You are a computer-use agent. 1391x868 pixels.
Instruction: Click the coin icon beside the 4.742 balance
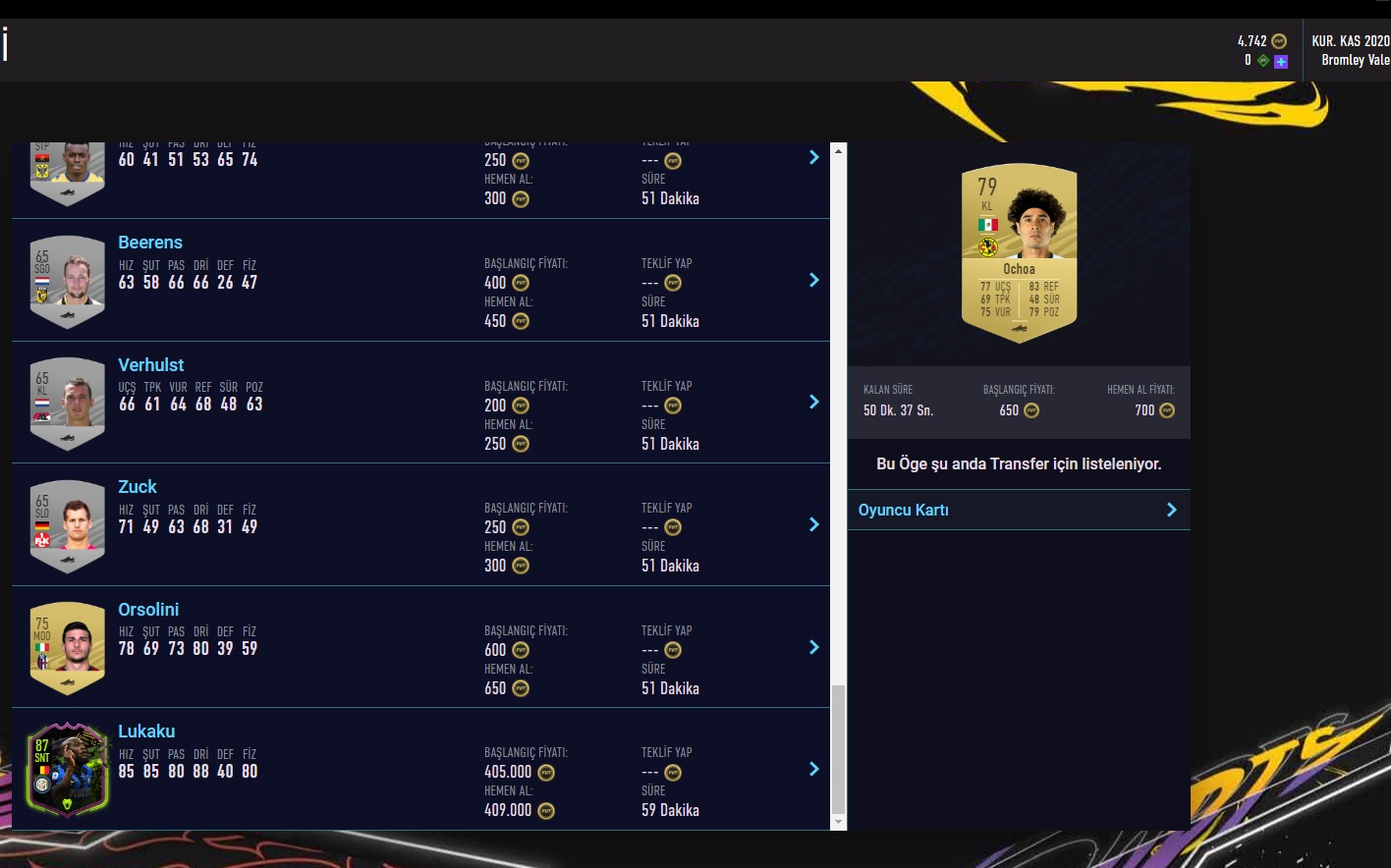pyautogui.click(x=1279, y=41)
